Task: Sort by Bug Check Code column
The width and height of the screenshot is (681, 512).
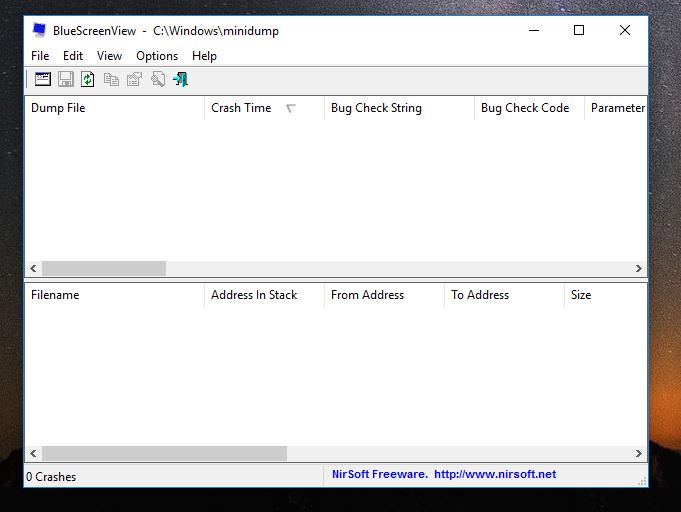Action: (x=529, y=108)
